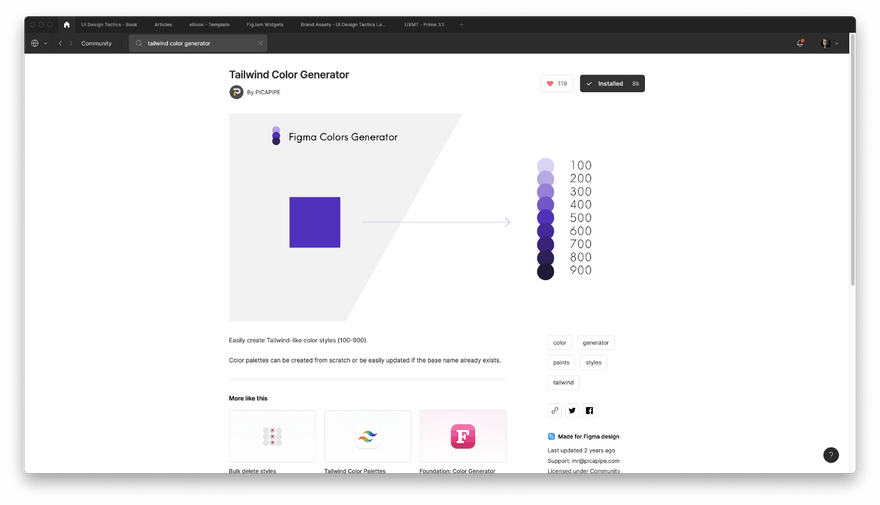
Task: Open the notifications bell
Action: coord(800,43)
